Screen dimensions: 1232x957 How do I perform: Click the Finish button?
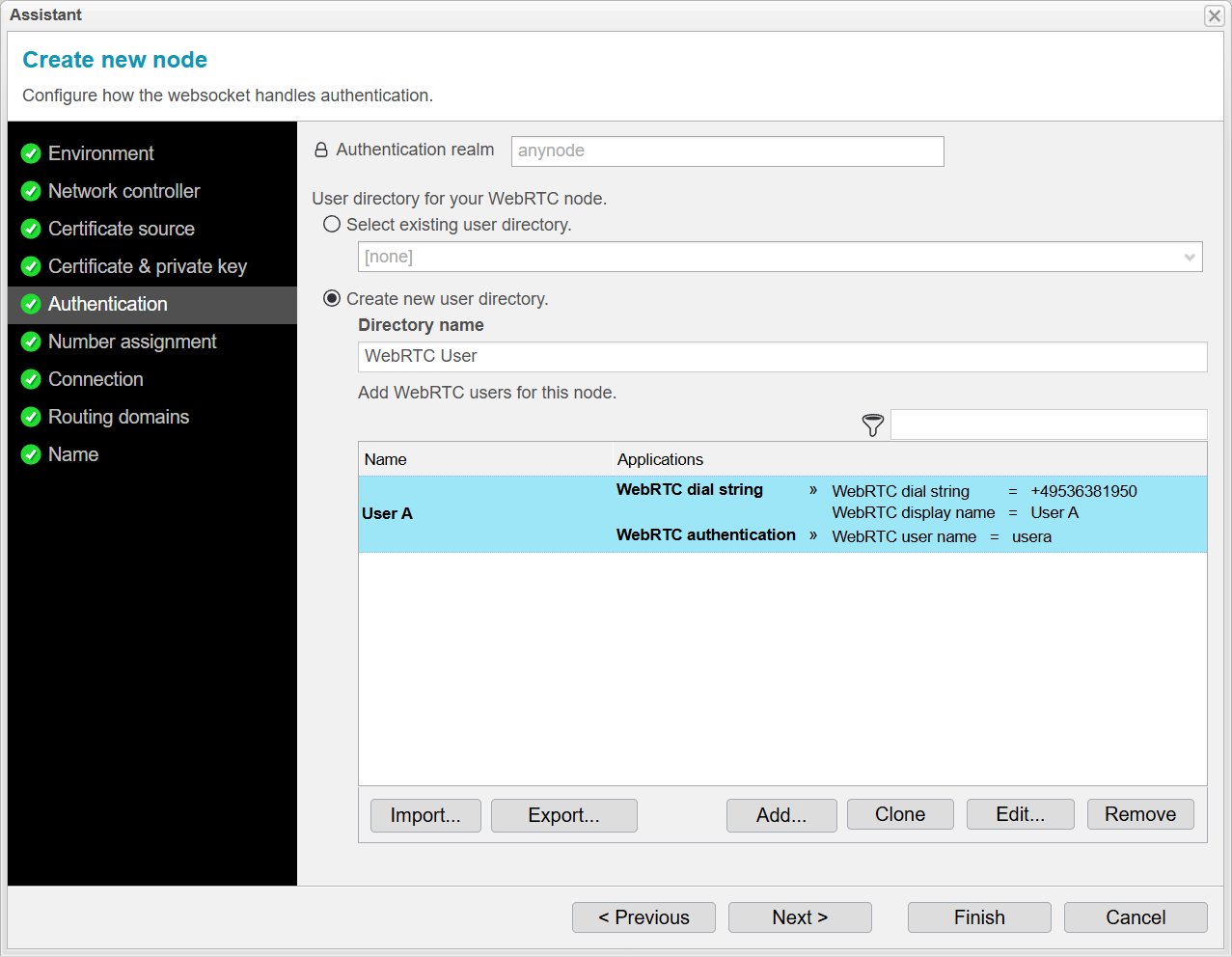[978, 916]
